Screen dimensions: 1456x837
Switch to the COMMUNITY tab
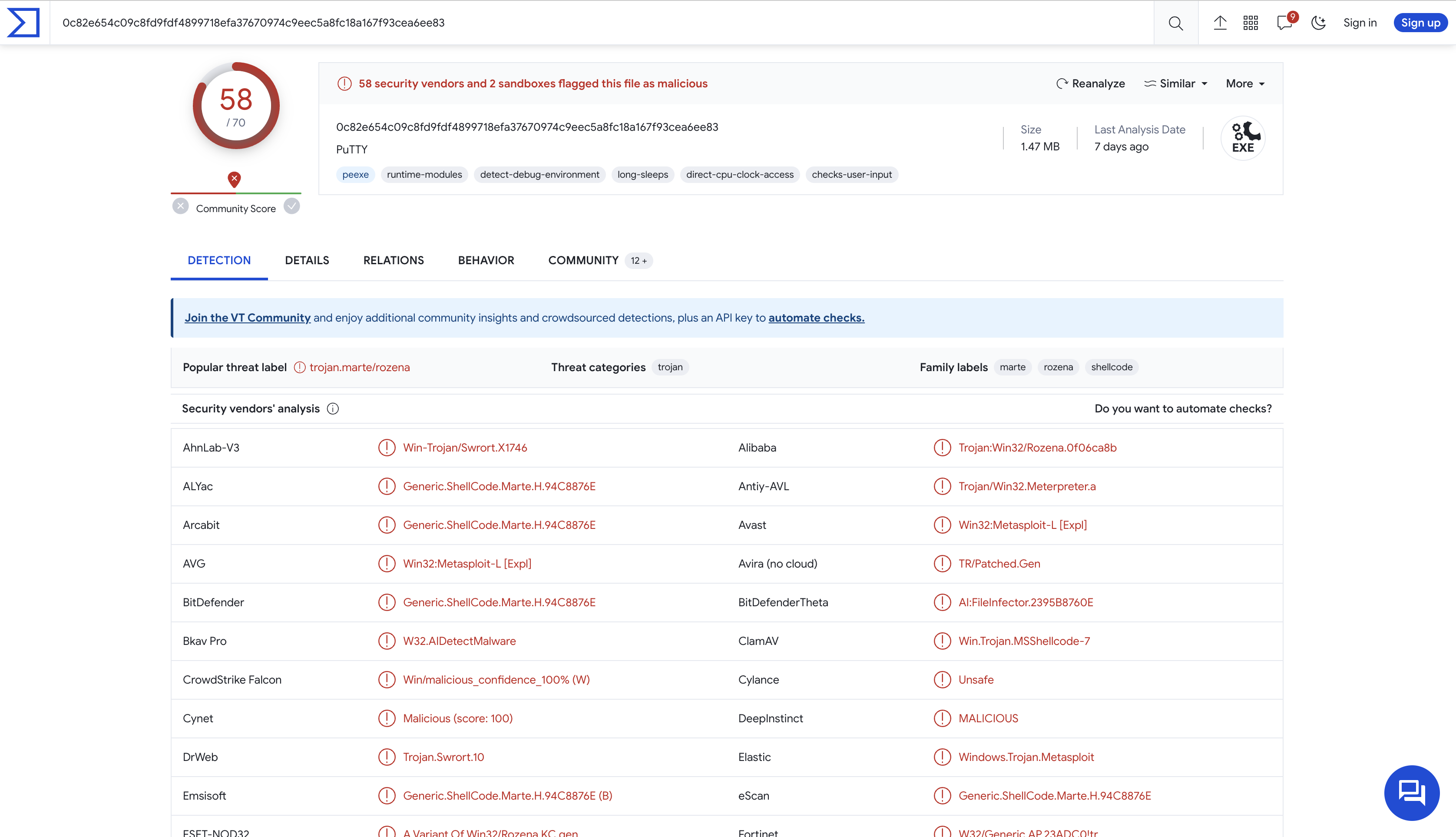click(x=600, y=260)
